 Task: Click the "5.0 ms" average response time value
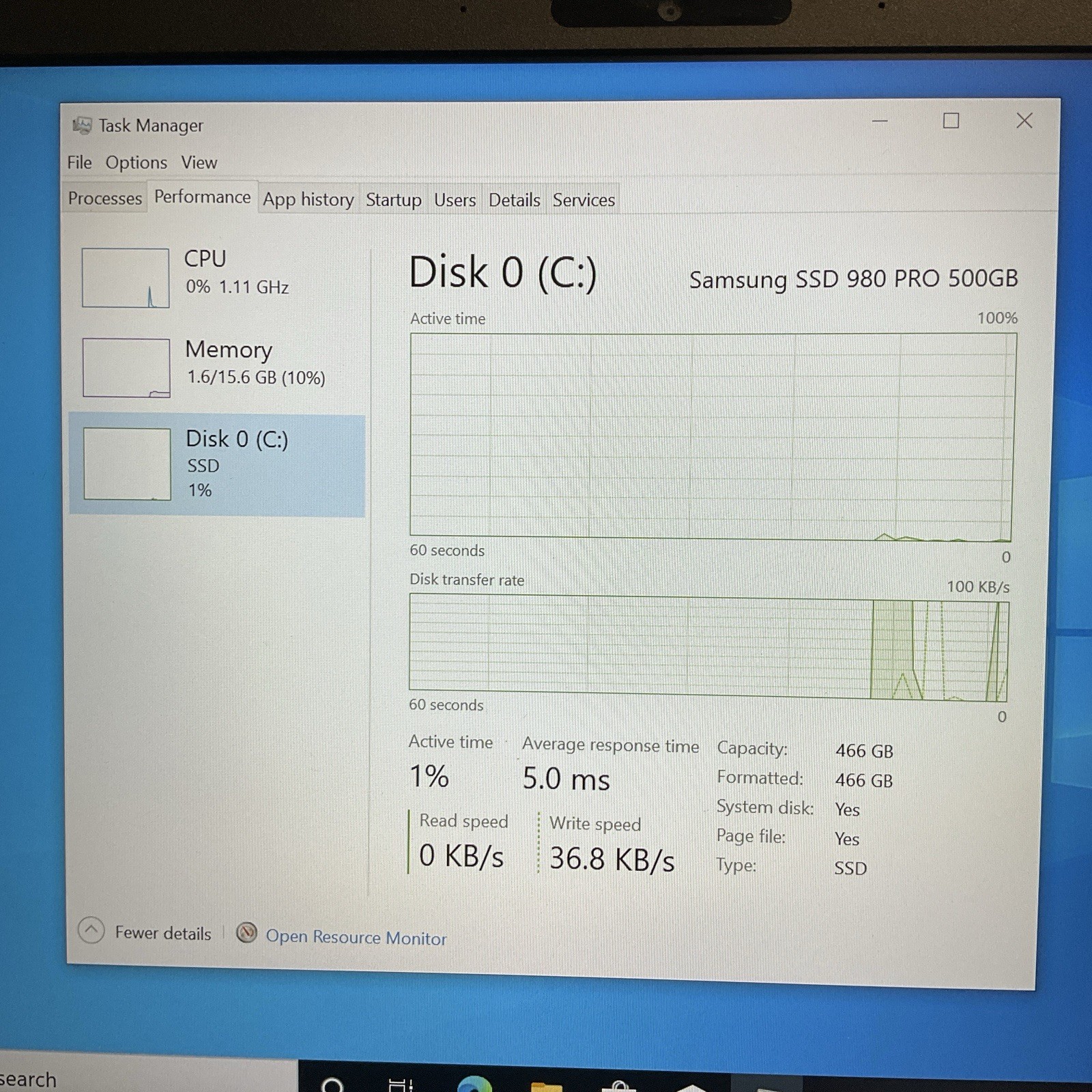(566, 779)
